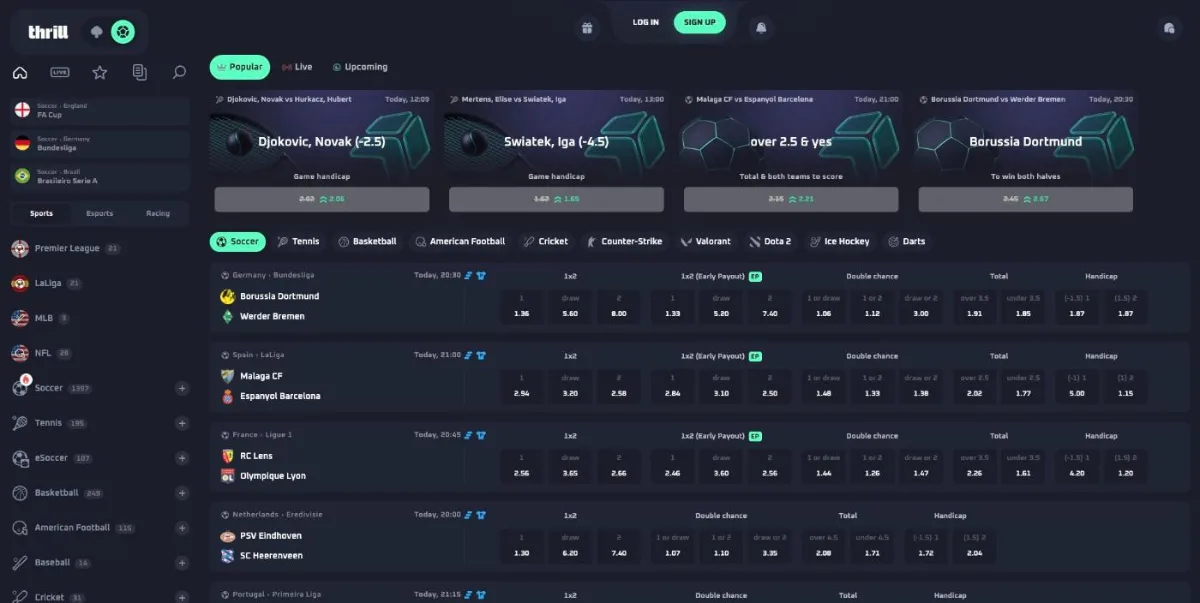Expand the Baseball category in the sidebar
The width and height of the screenshot is (1200, 603).
click(x=182, y=563)
